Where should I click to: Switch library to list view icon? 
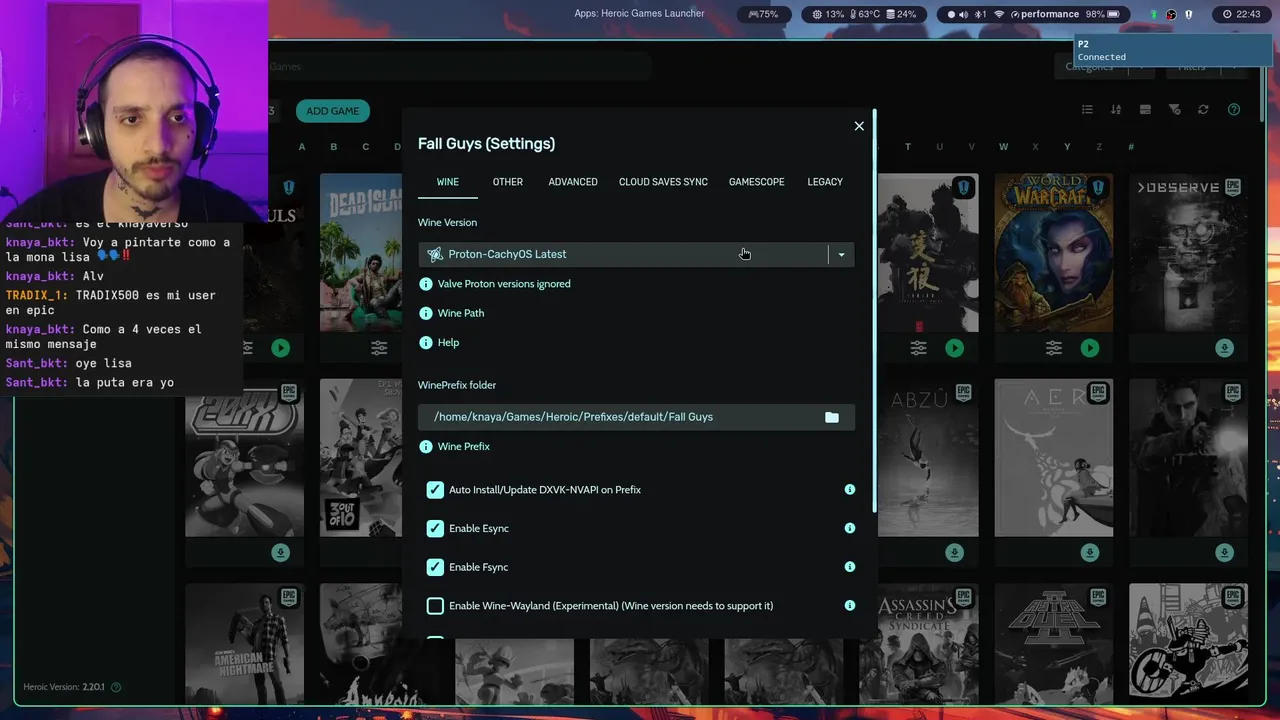1087,110
